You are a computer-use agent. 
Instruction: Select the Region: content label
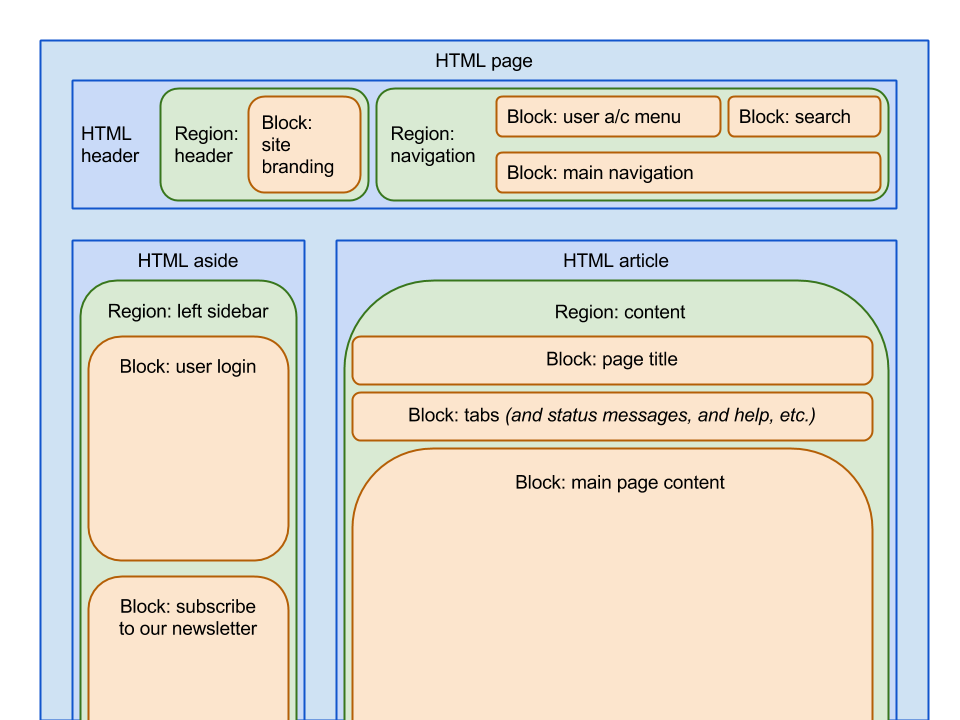click(620, 312)
